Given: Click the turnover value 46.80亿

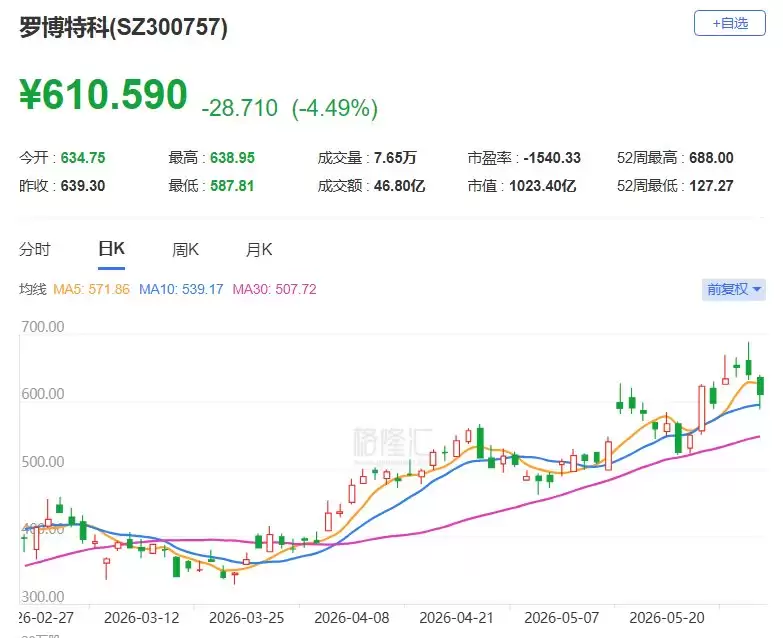Looking at the screenshot, I should tap(399, 186).
